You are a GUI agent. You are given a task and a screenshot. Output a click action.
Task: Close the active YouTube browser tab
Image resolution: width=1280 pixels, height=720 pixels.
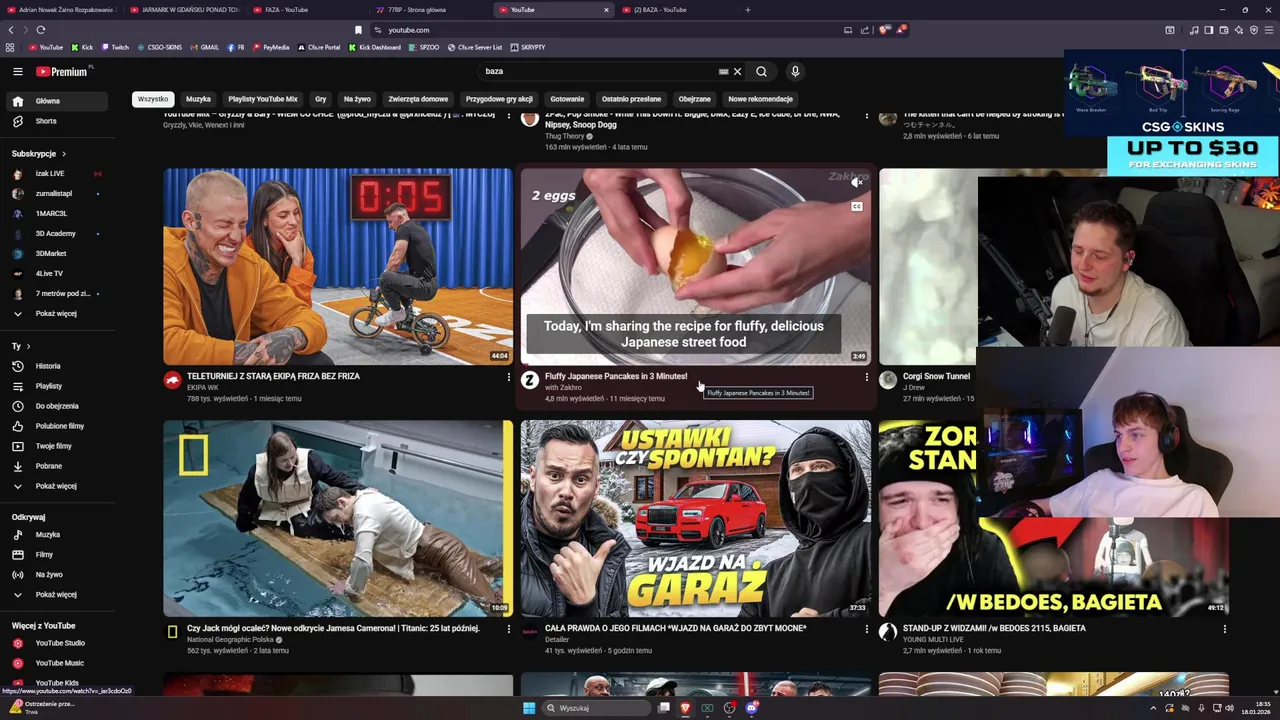606,10
